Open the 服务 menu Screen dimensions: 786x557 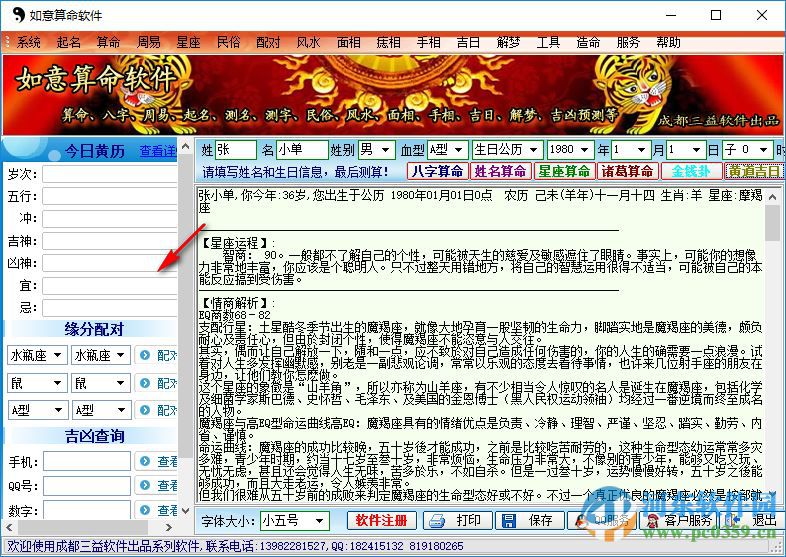pos(629,43)
